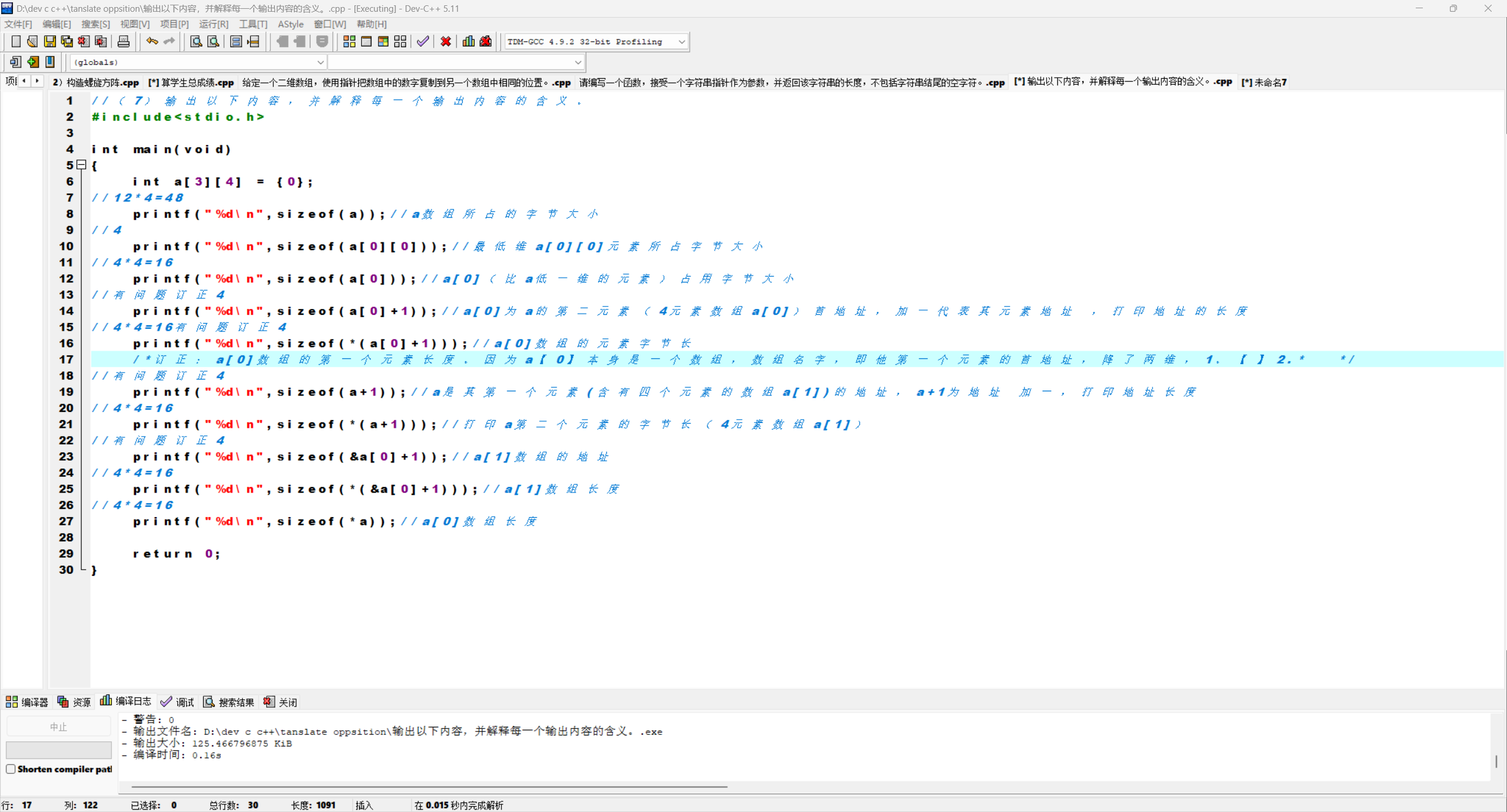Viewport: 1507px width, 812px height.
Task: Open the TDM-GCC compiler selection dropdown
Action: click(x=680, y=41)
